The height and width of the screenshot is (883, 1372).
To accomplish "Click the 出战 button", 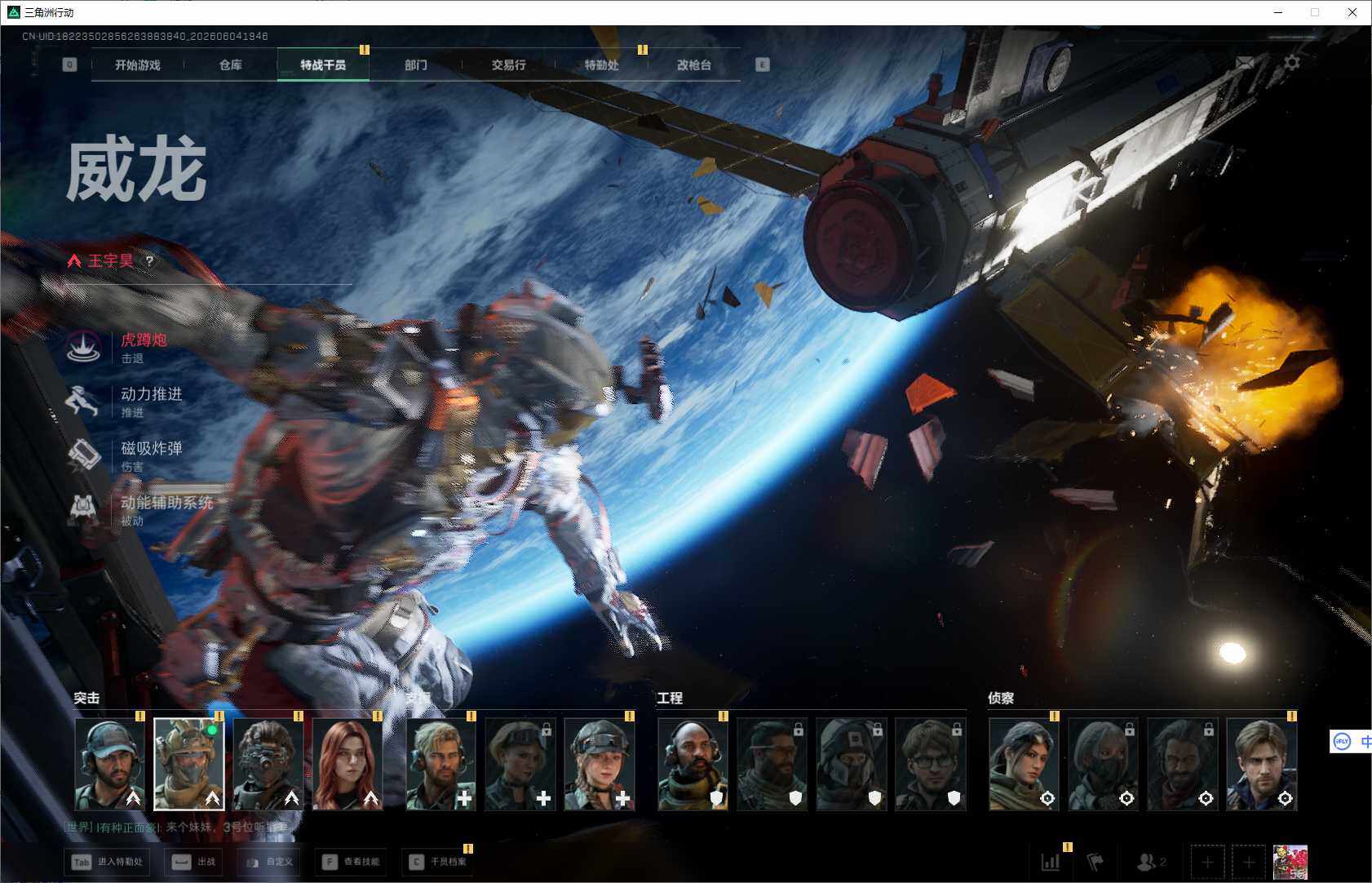I will (193, 862).
